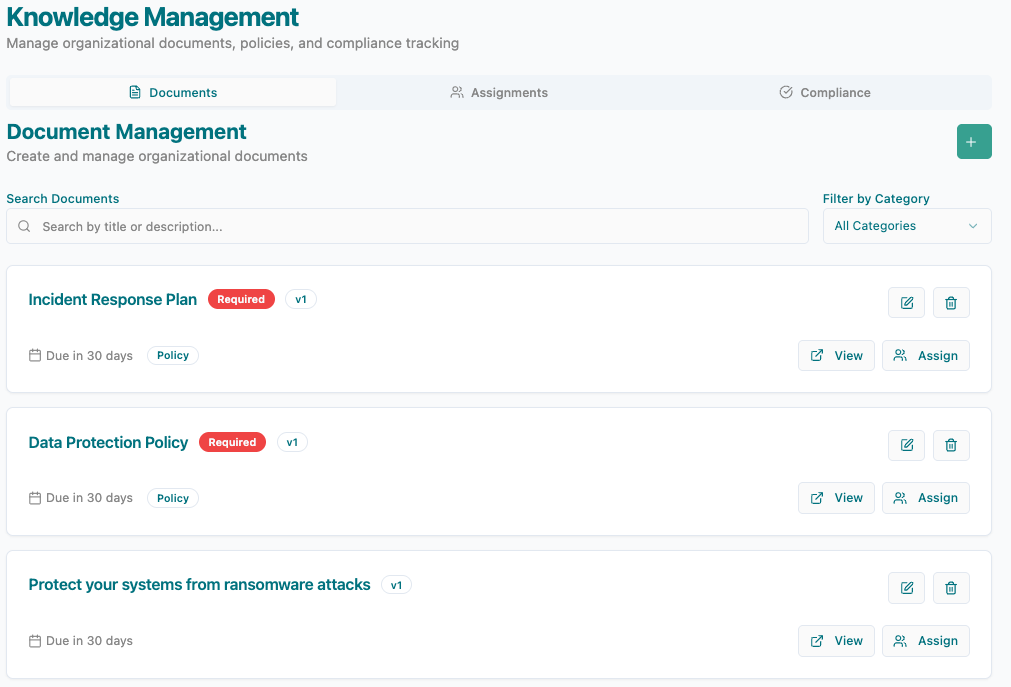This screenshot has width=1011, height=687.
Task: Select the edit pencil icon for Data Protection Policy
Action: coord(906,445)
